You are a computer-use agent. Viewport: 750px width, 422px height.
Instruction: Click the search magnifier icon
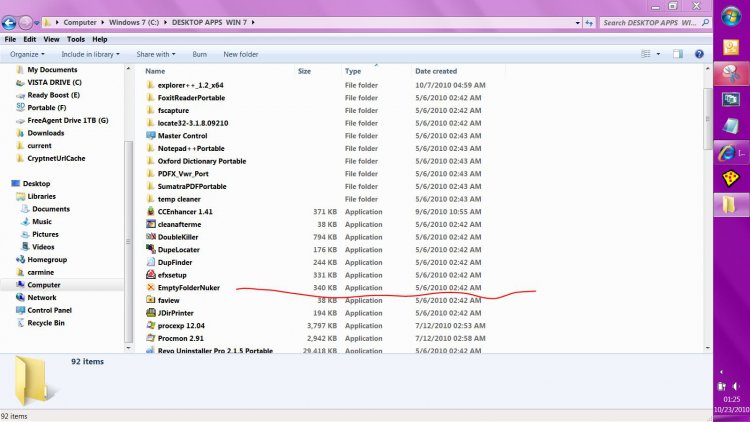click(705, 22)
